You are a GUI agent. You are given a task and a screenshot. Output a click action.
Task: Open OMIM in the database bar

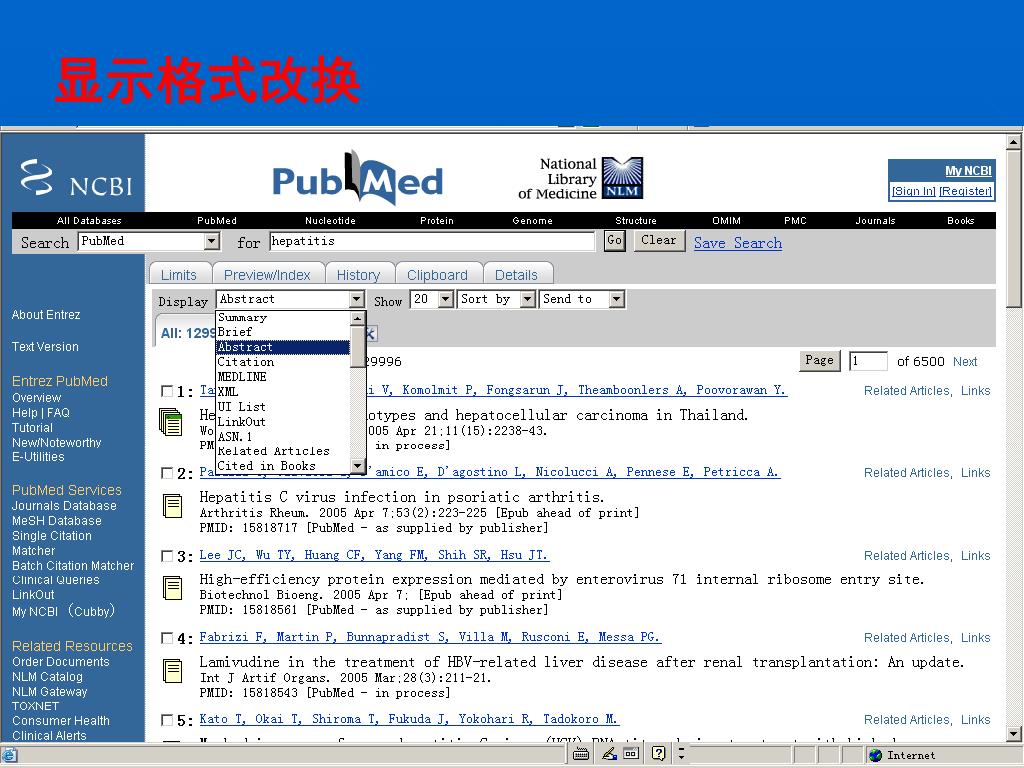(726, 221)
